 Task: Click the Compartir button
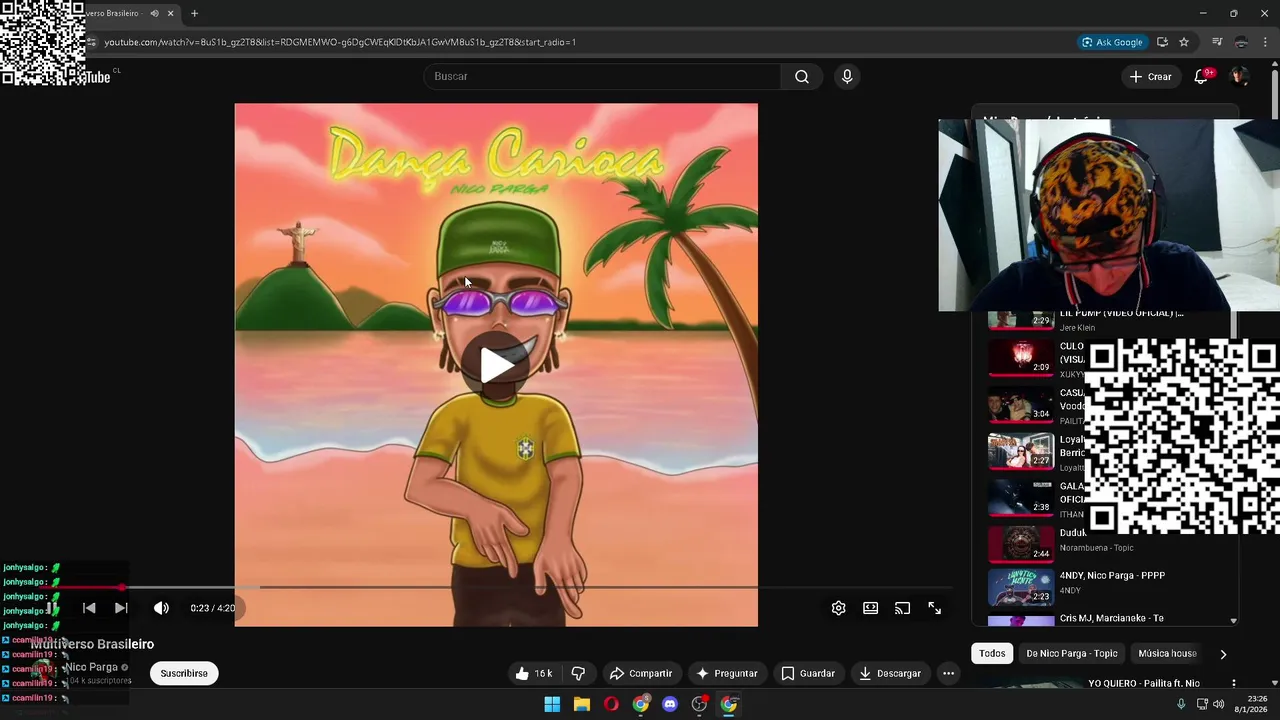pyautogui.click(x=641, y=673)
